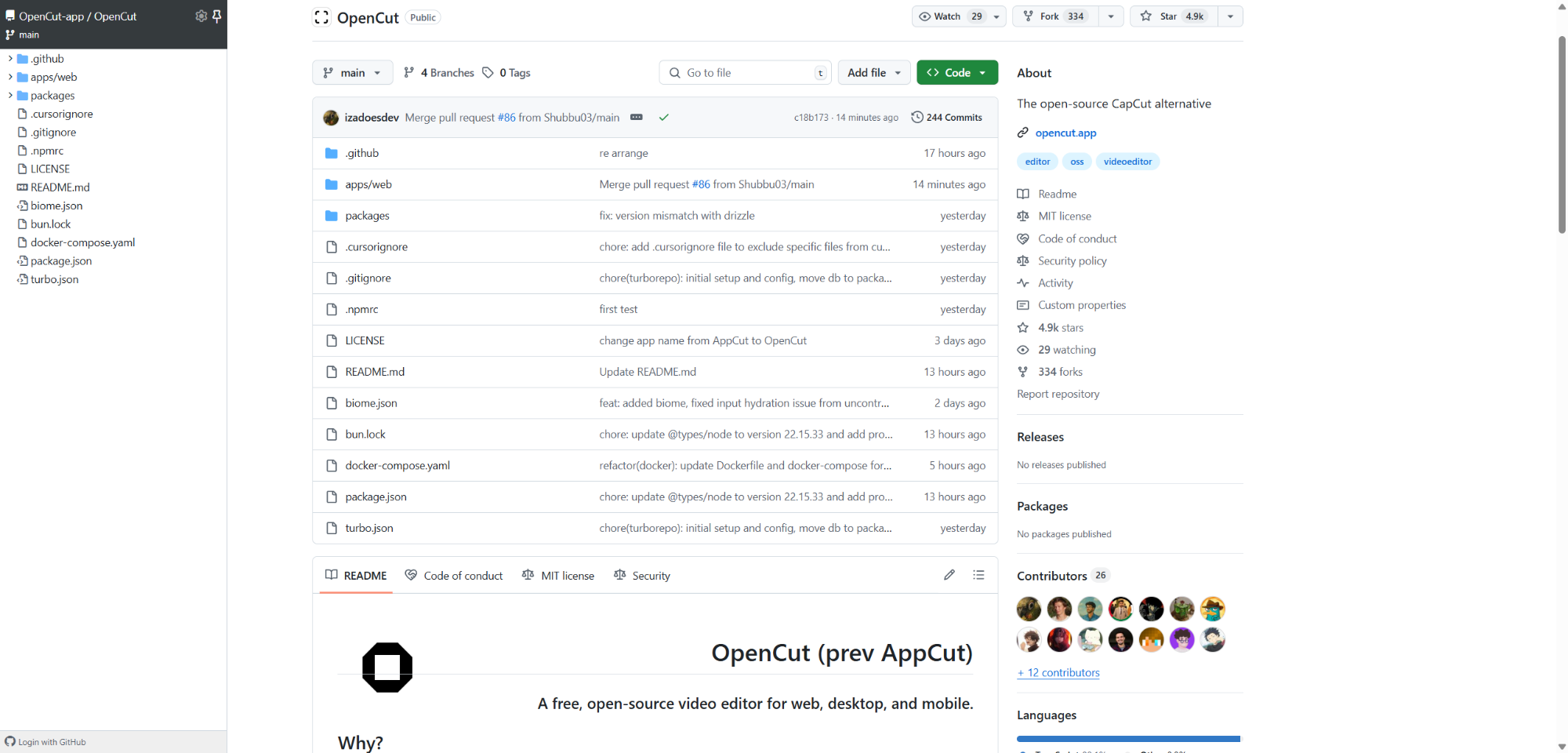Expand commit message ellipsis icon
1568x753 pixels.
click(637, 118)
